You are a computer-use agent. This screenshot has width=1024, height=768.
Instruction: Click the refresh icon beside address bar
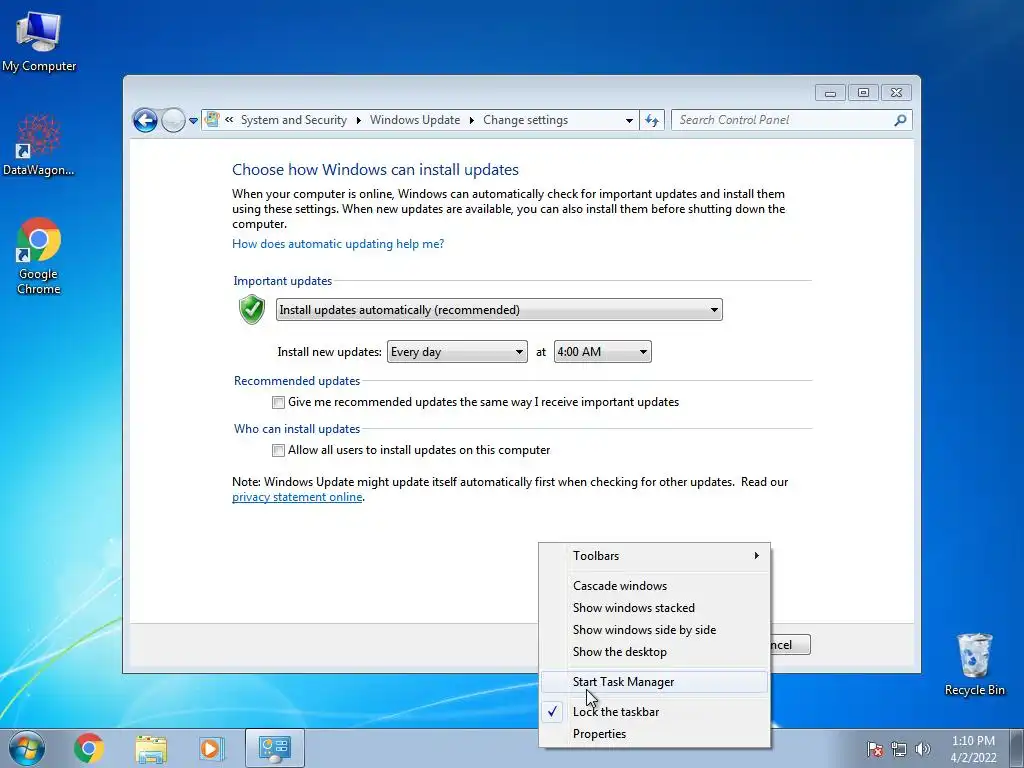click(652, 120)
